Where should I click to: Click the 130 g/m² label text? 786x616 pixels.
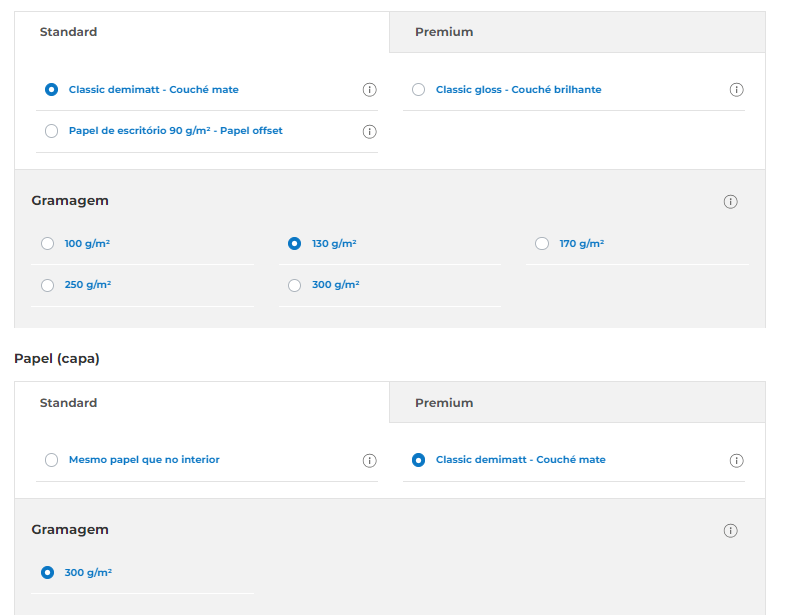coord(334,244)
